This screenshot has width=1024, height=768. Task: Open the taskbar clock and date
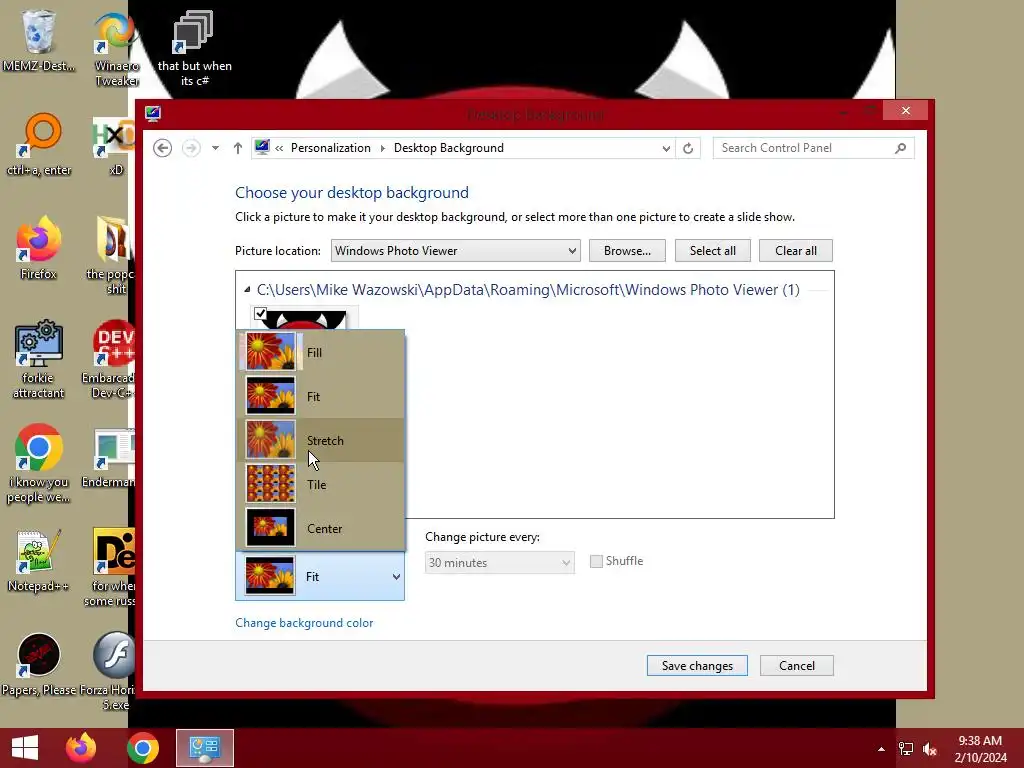[x=980, y=749]
